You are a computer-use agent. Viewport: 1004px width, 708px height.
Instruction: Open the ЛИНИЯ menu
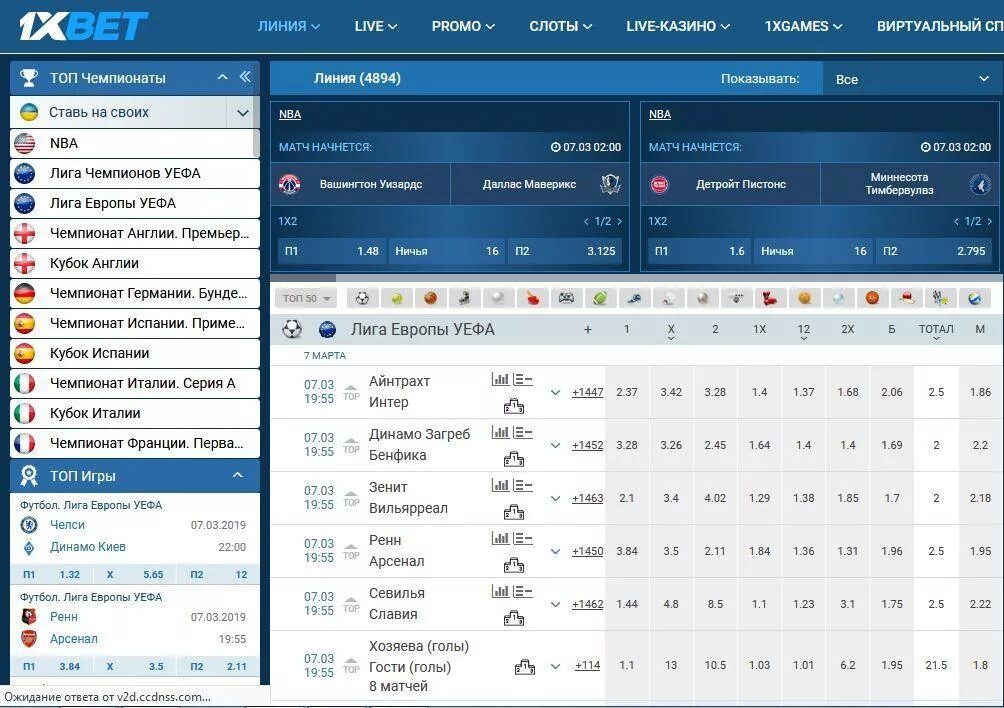pos(289,26)
